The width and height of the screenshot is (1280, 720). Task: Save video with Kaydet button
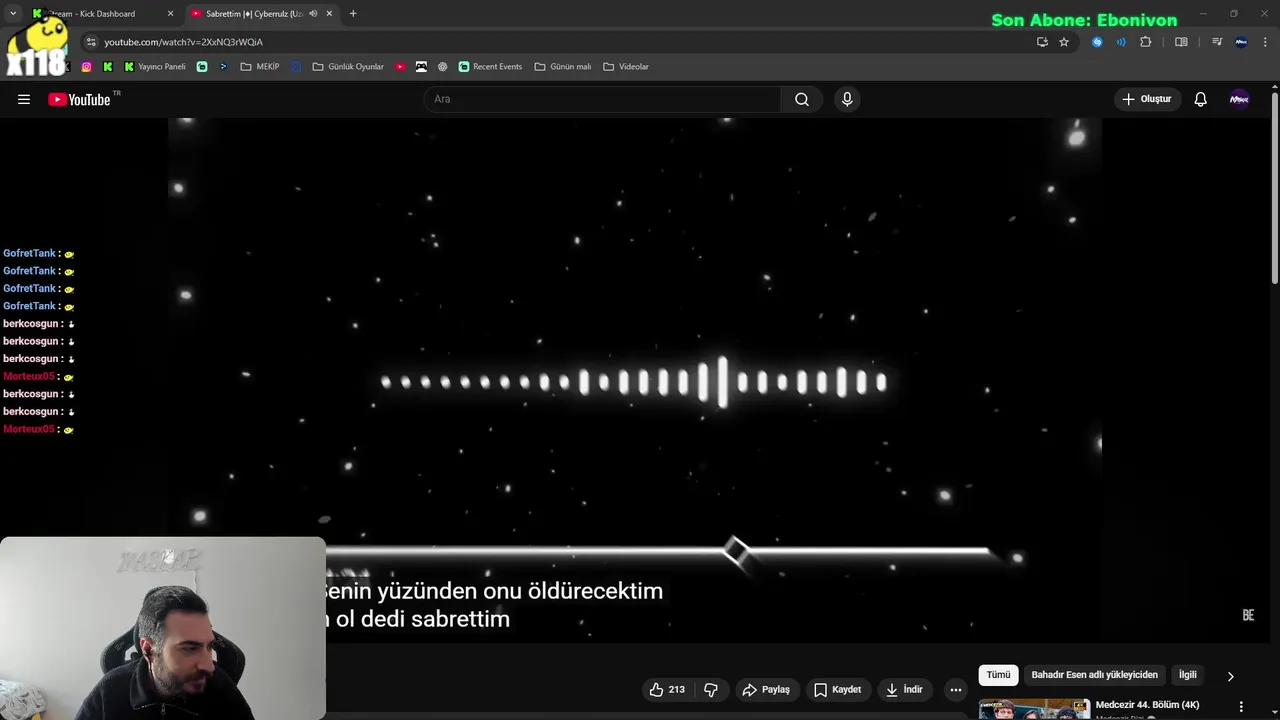coord(837,689)
